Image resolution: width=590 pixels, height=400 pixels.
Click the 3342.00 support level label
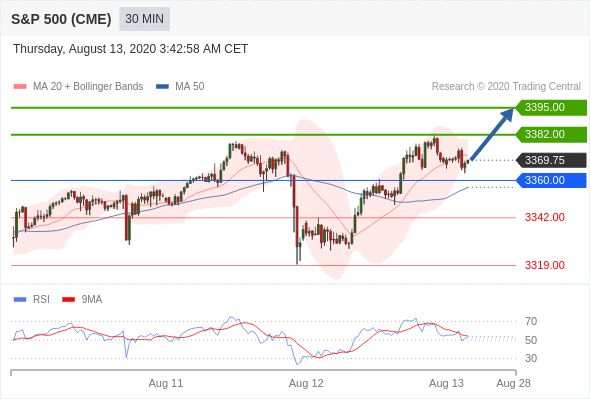(544, 217)
